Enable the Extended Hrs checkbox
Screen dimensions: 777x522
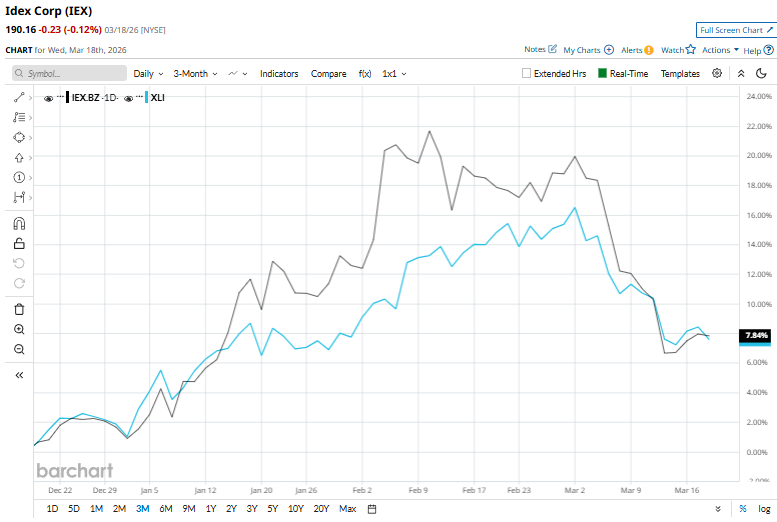[527, 73]
